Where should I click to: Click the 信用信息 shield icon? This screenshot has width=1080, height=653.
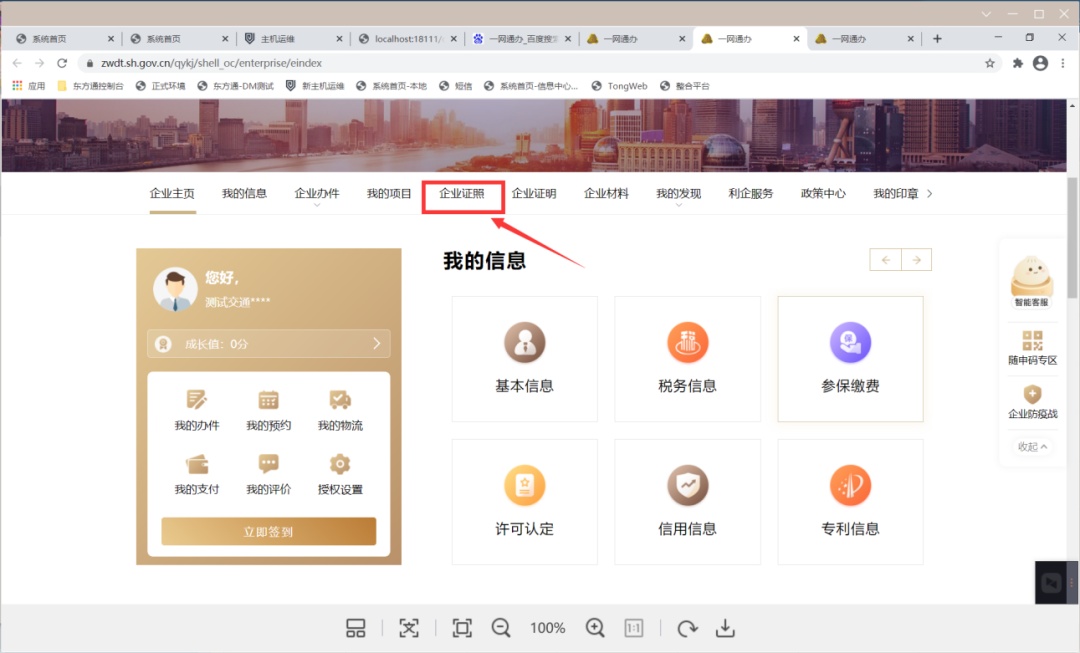click(x=687, y=486)
